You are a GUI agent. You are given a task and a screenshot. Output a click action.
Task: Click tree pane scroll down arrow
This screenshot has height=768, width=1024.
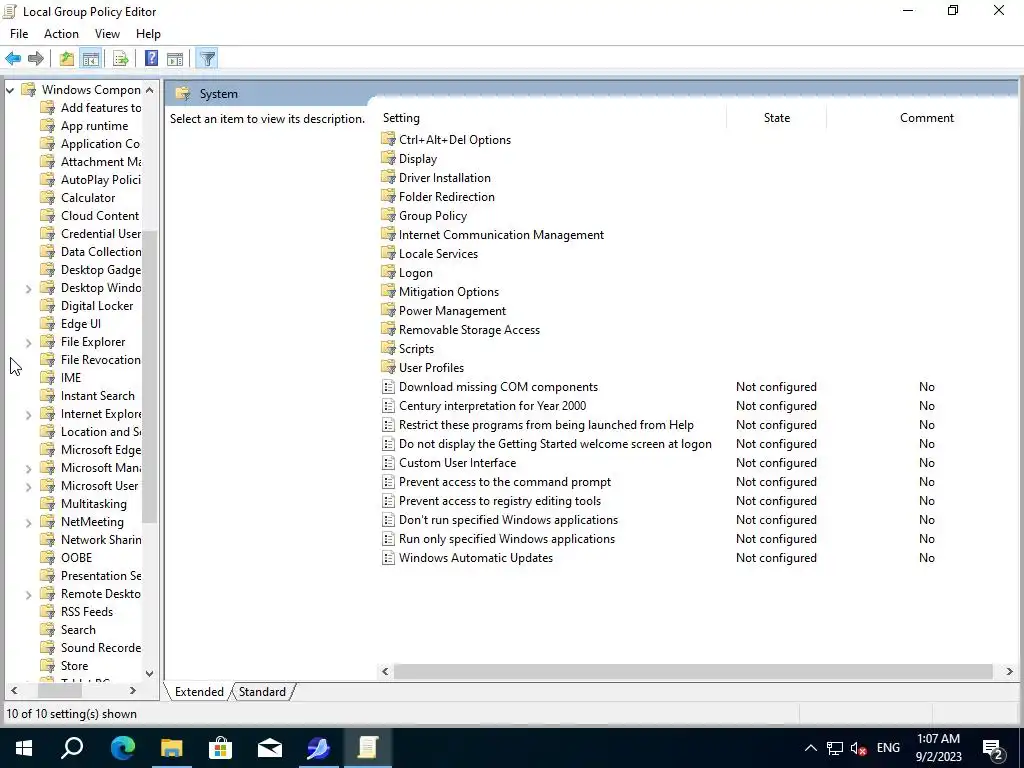(x=150, y=673)
